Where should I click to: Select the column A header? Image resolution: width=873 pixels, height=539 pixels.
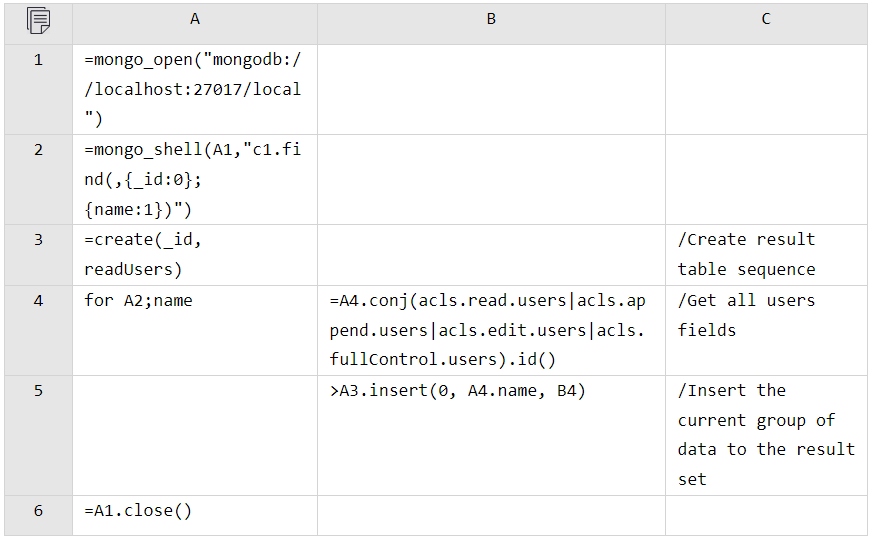pyautogui.click(x=195, y=20)
